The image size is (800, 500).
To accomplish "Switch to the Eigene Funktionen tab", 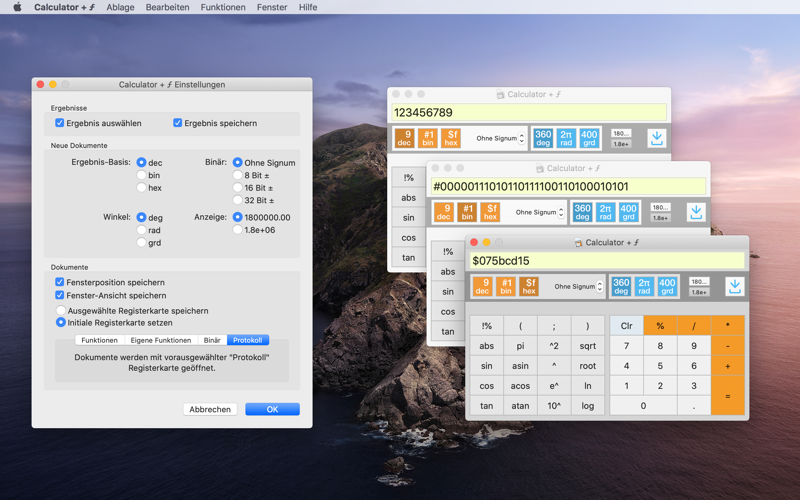I will pos(160,340).
